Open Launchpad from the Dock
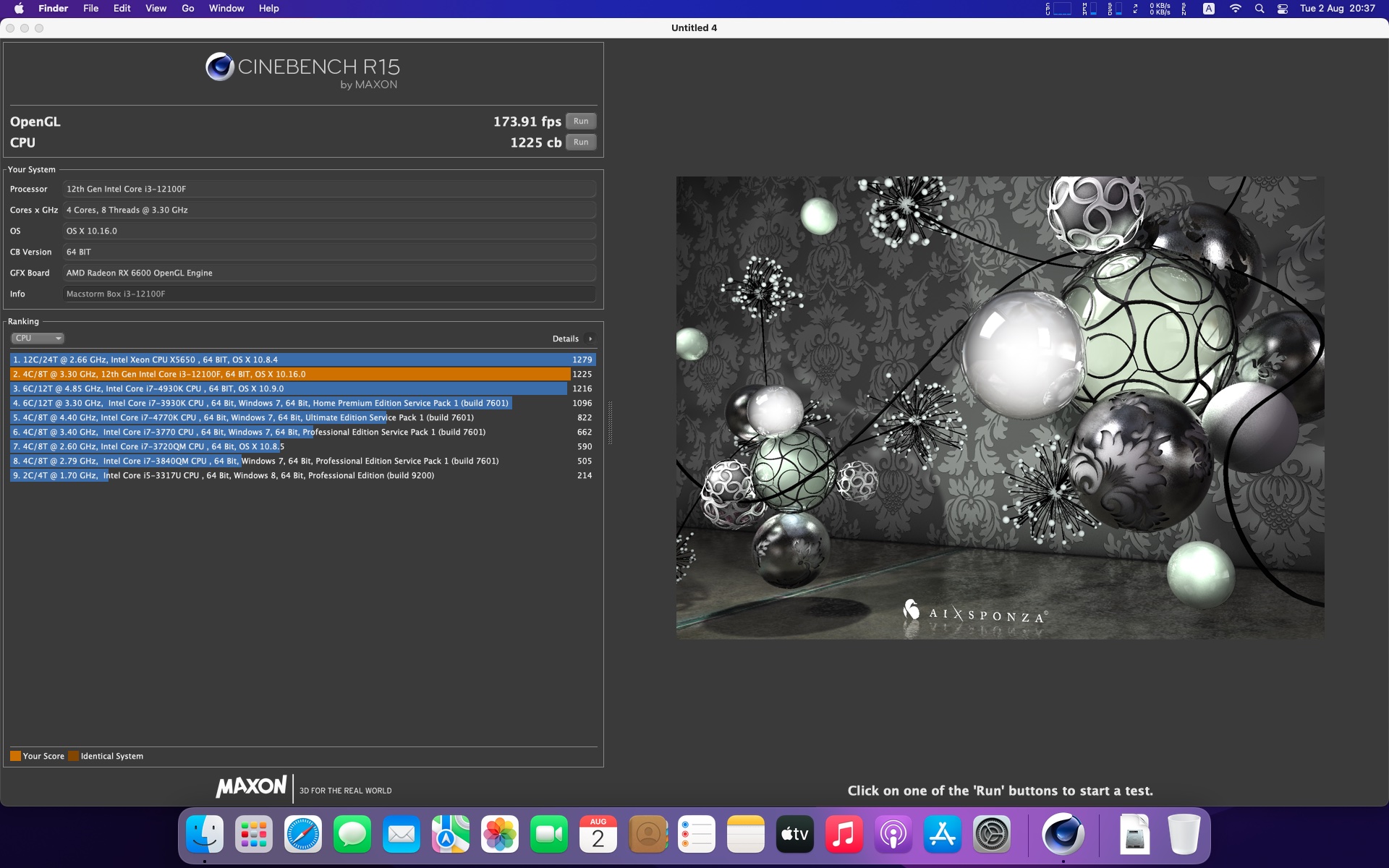This screenshot has height=868, width=1389. (254, 835)
